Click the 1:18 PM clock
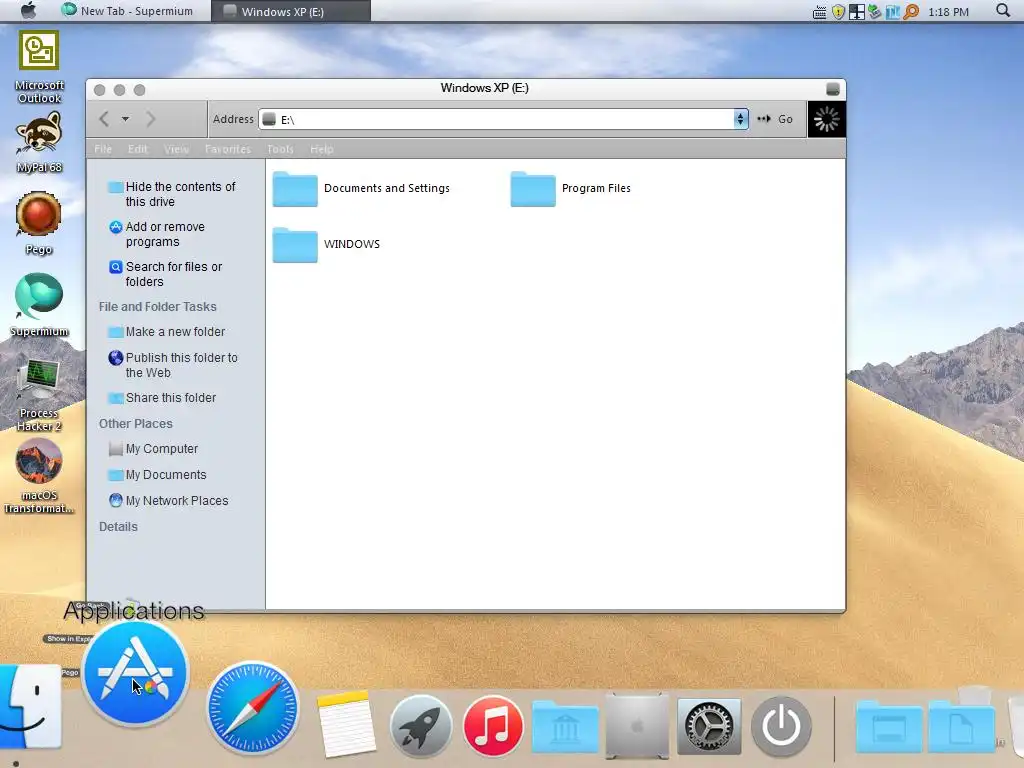 pyautogui.click(x=948, y=12)
